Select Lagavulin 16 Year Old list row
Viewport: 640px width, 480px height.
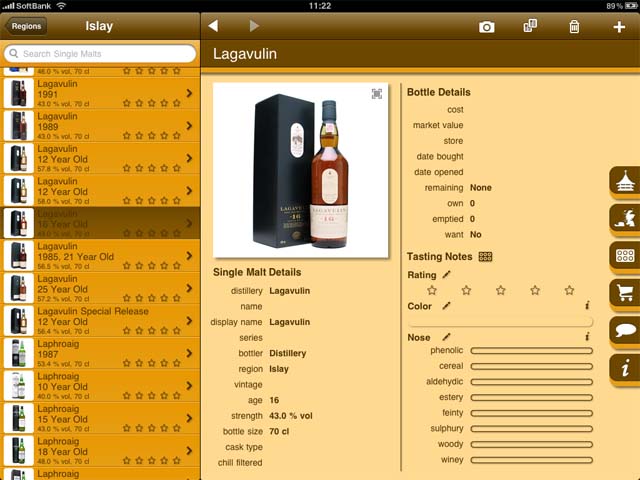pyautogui.click(x=100, y=223)
